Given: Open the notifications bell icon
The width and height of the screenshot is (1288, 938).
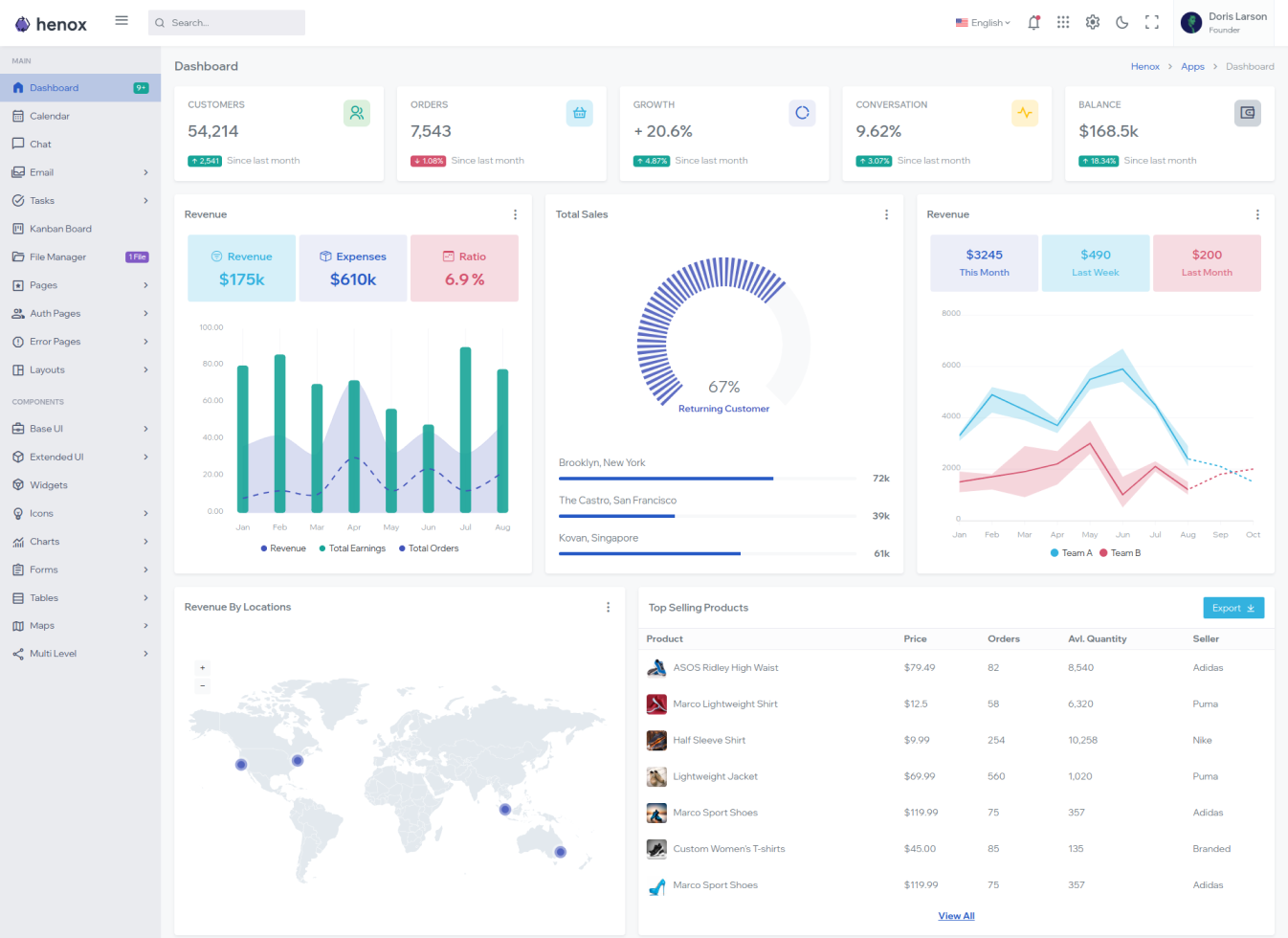Looking at the screenshot, I should 1033,22.
